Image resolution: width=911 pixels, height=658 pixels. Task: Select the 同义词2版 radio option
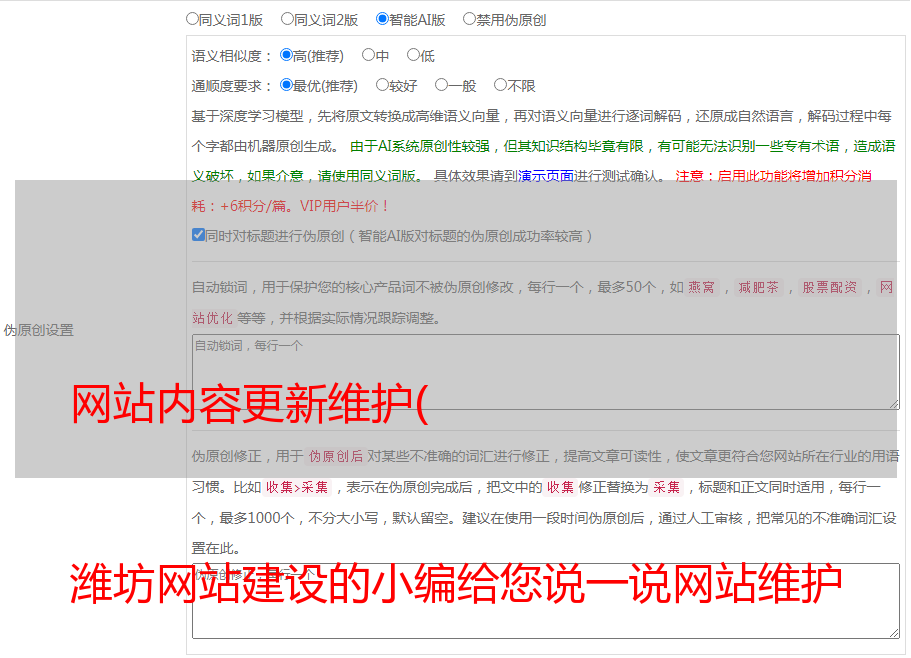tap(287, 19)
